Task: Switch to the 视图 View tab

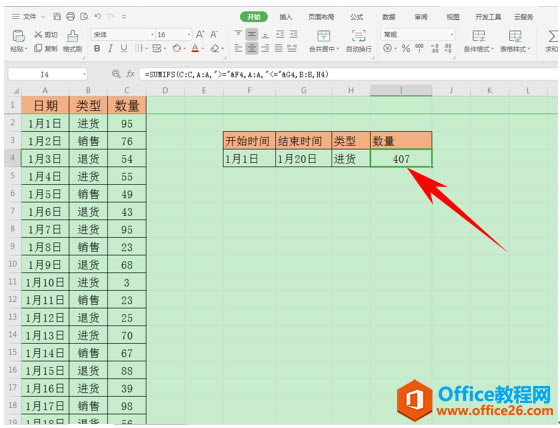Action: coord(453,17)
